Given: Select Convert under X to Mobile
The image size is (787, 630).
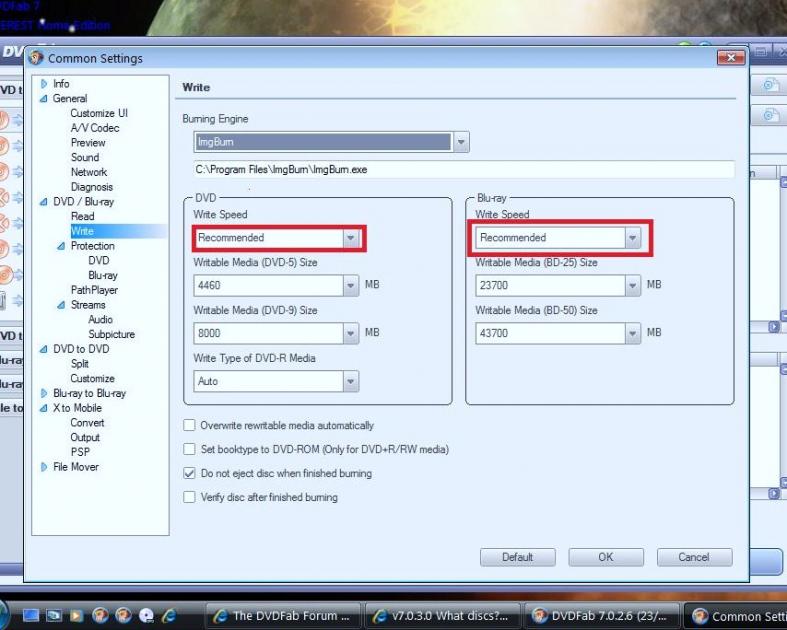Looking at the screenshot, I should [x=87, y=423].
